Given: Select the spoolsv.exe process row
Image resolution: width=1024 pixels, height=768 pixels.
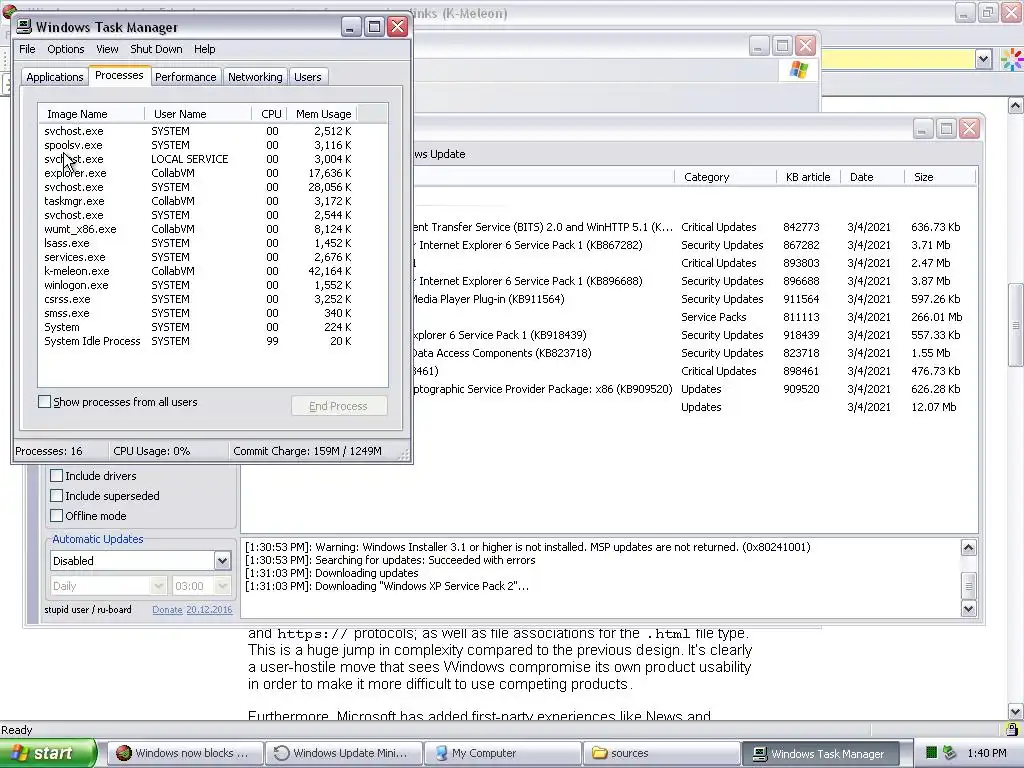Looking at the screenshot, I should 198,145.
